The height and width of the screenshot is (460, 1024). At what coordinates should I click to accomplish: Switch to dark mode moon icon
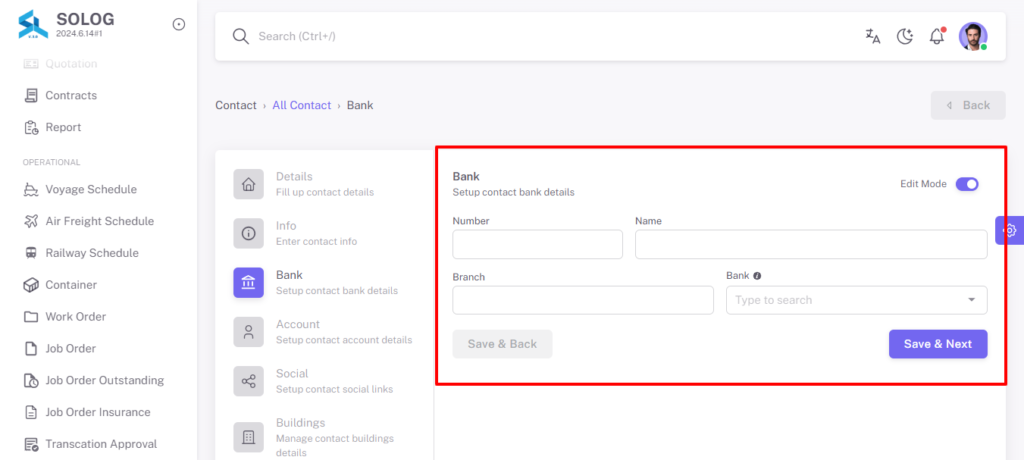(904, 37)
